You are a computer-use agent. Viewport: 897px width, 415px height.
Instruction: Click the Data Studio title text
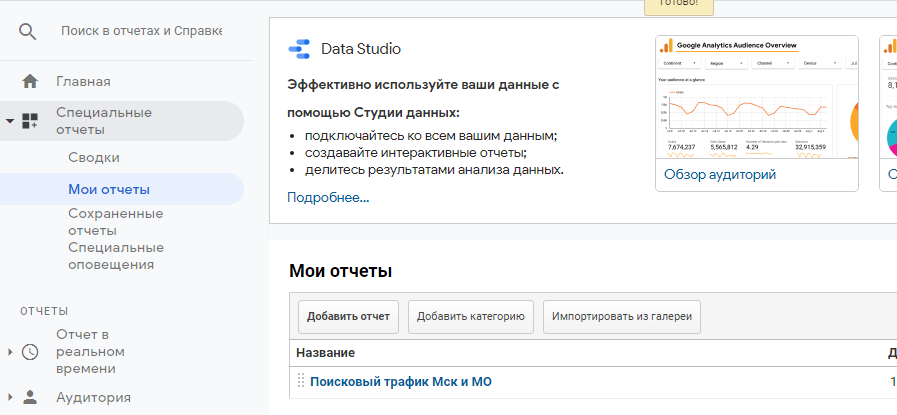click(361, 49)
